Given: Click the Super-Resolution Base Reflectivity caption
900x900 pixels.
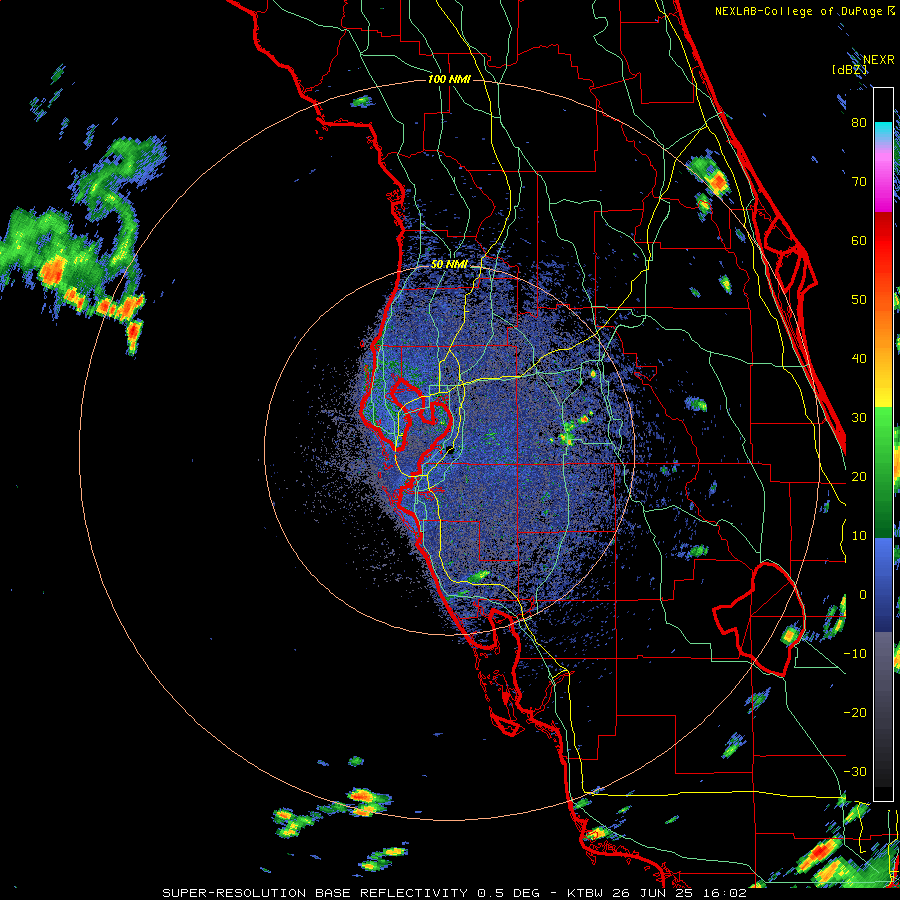Looking at the screenshot, I should tap(455, 893).
